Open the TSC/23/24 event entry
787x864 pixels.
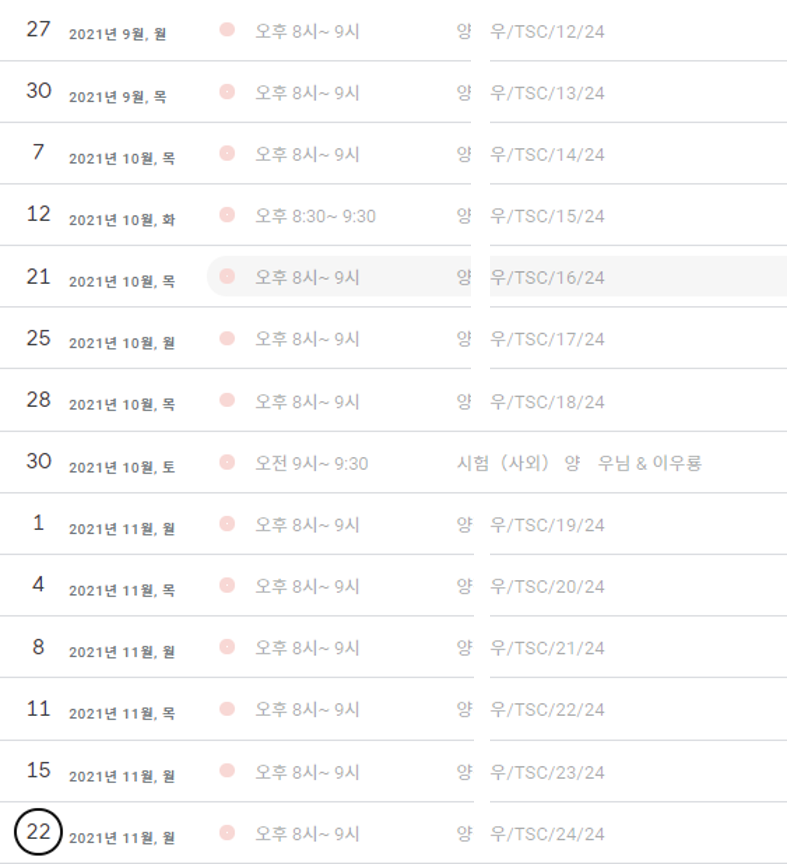[x=547, y=772]
